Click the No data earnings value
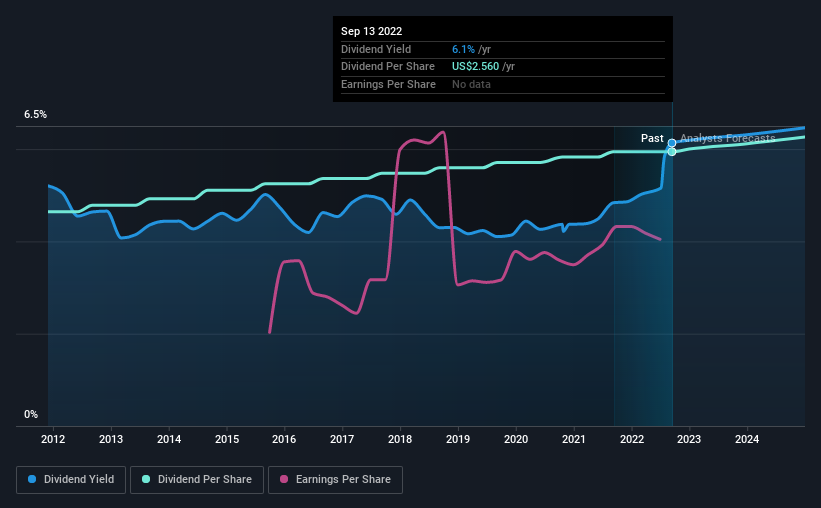 point(471,84)
